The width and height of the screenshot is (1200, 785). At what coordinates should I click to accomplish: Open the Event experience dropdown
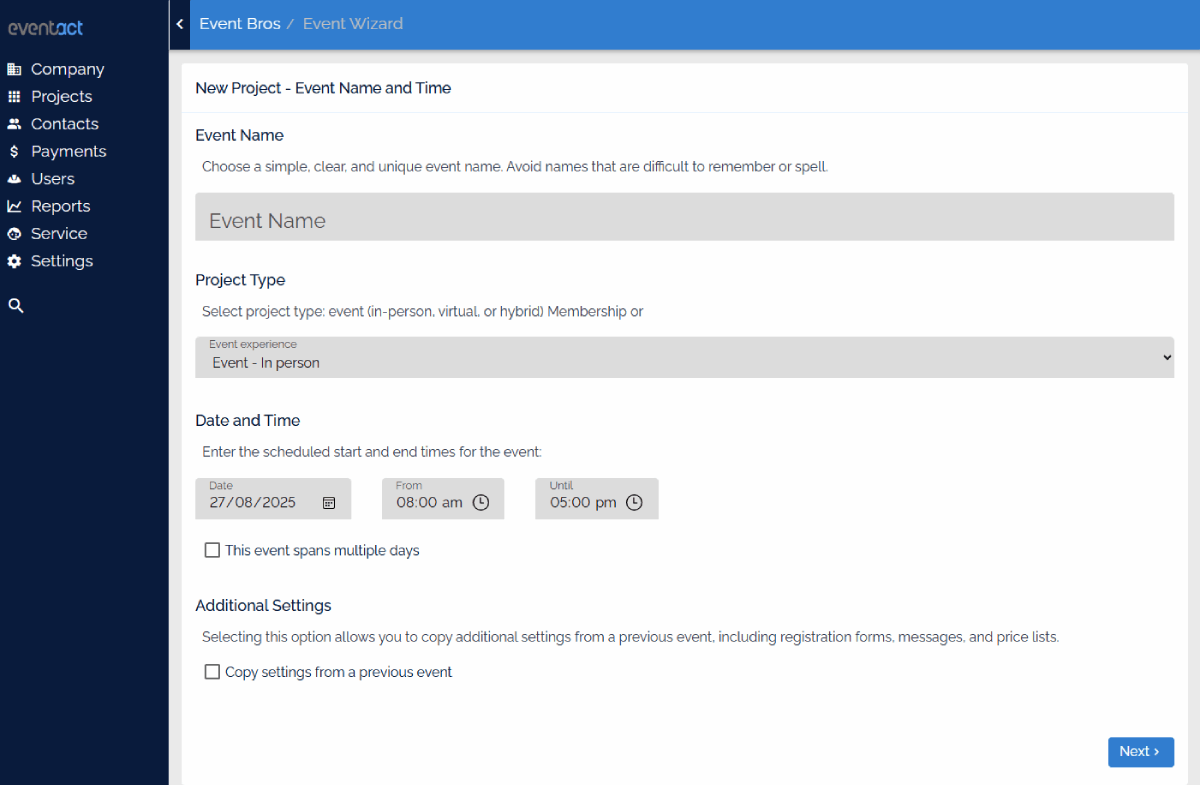pos(684,357)
